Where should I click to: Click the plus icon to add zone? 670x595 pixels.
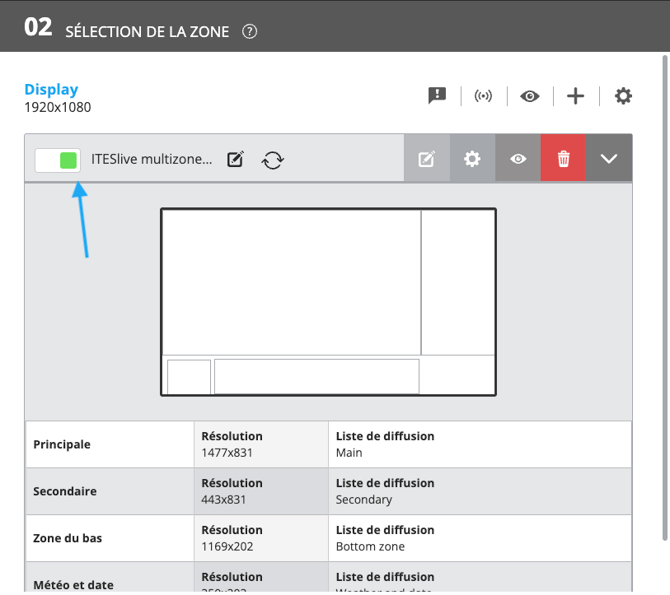tap(576, 96)
